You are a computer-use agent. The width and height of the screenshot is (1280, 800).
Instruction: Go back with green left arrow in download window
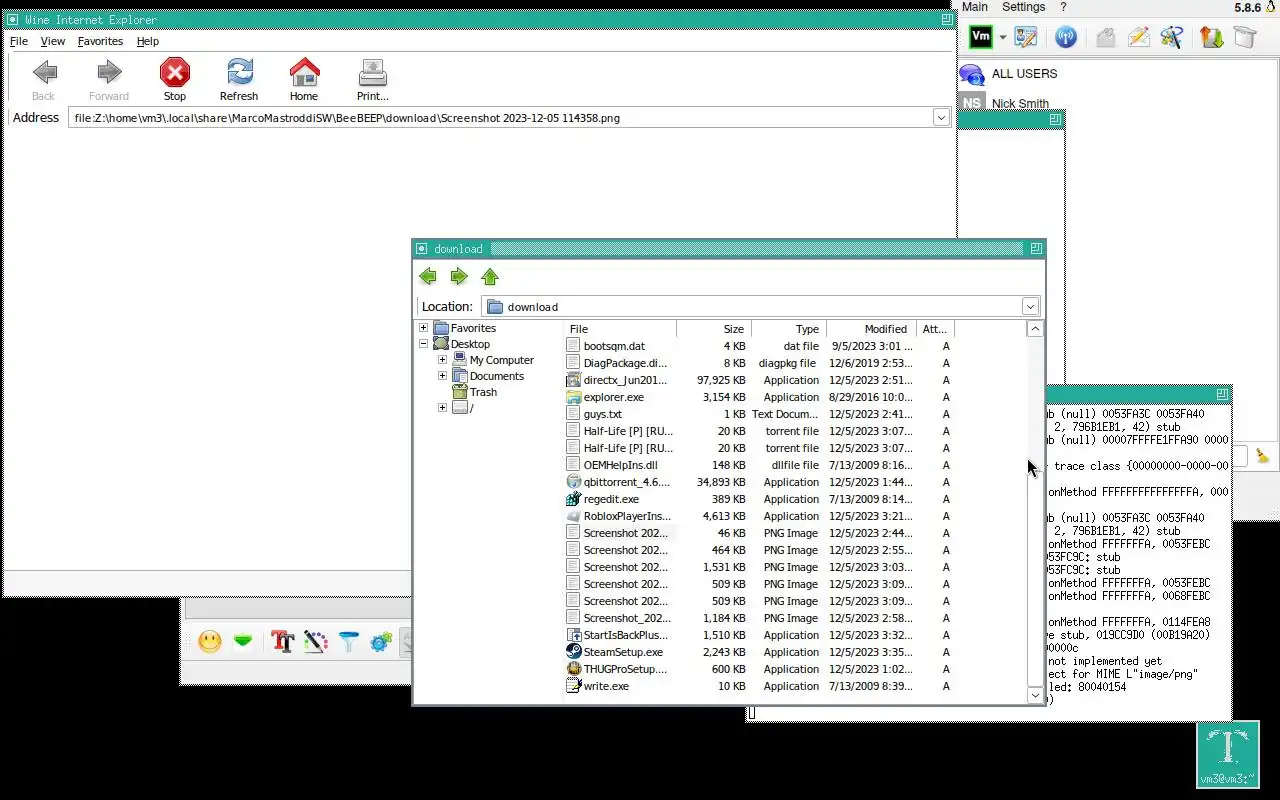[x=428, y=277]
